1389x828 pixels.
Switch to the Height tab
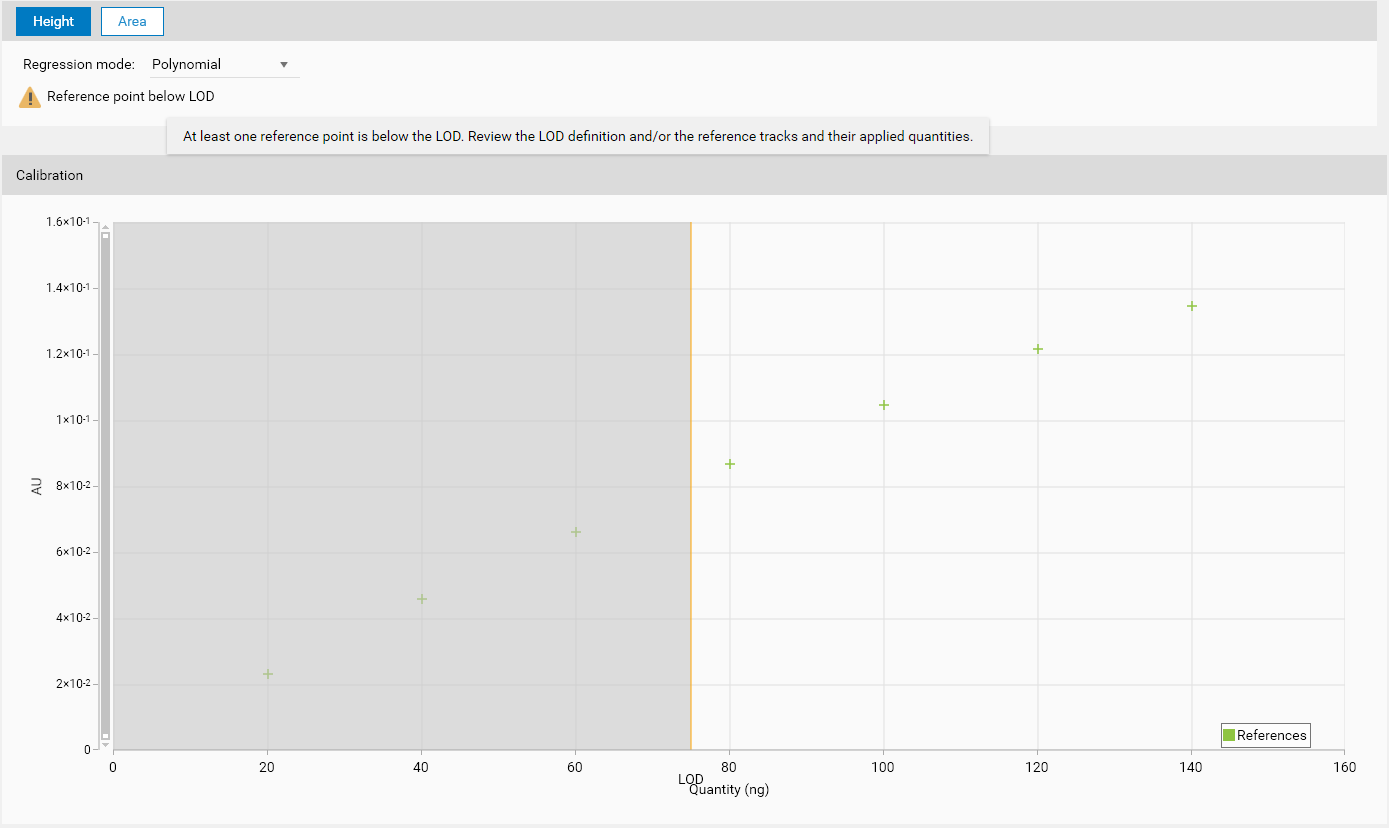[53, 22]
